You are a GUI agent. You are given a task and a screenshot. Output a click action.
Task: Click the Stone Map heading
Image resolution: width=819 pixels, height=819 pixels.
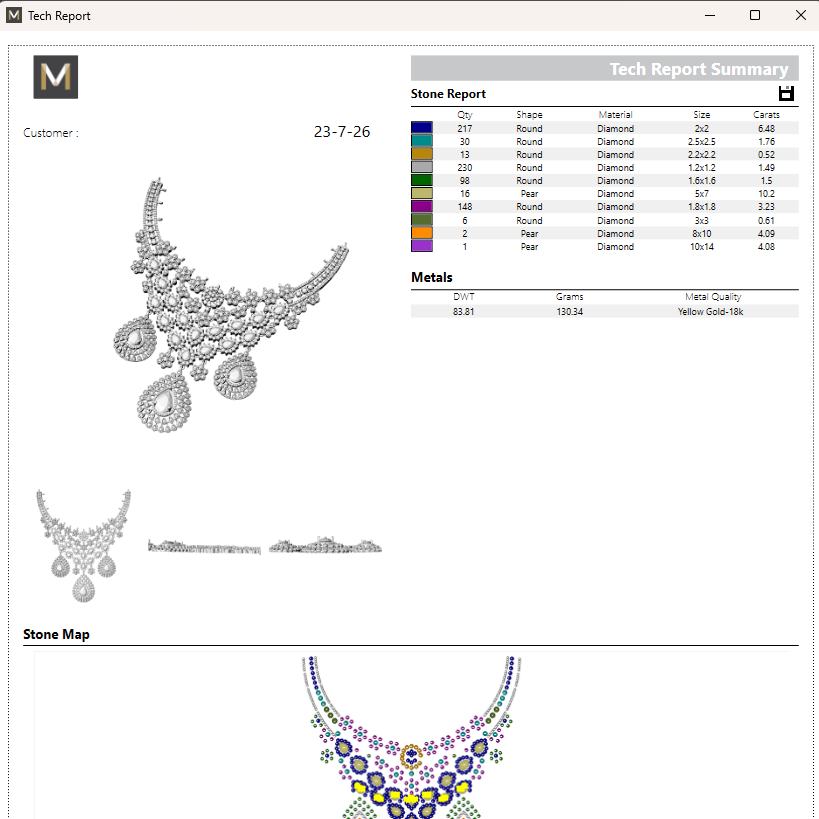(x=56, y=634)
